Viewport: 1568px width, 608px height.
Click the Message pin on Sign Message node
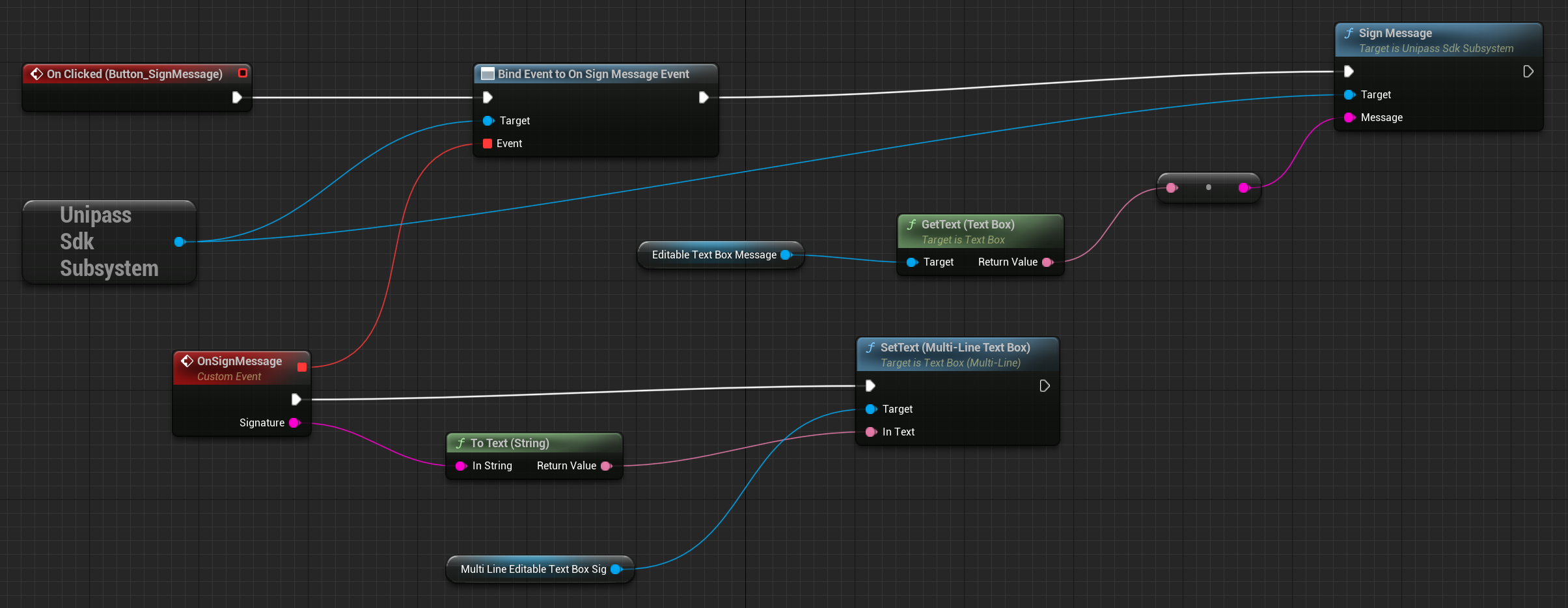click(x=1349, y=118)
